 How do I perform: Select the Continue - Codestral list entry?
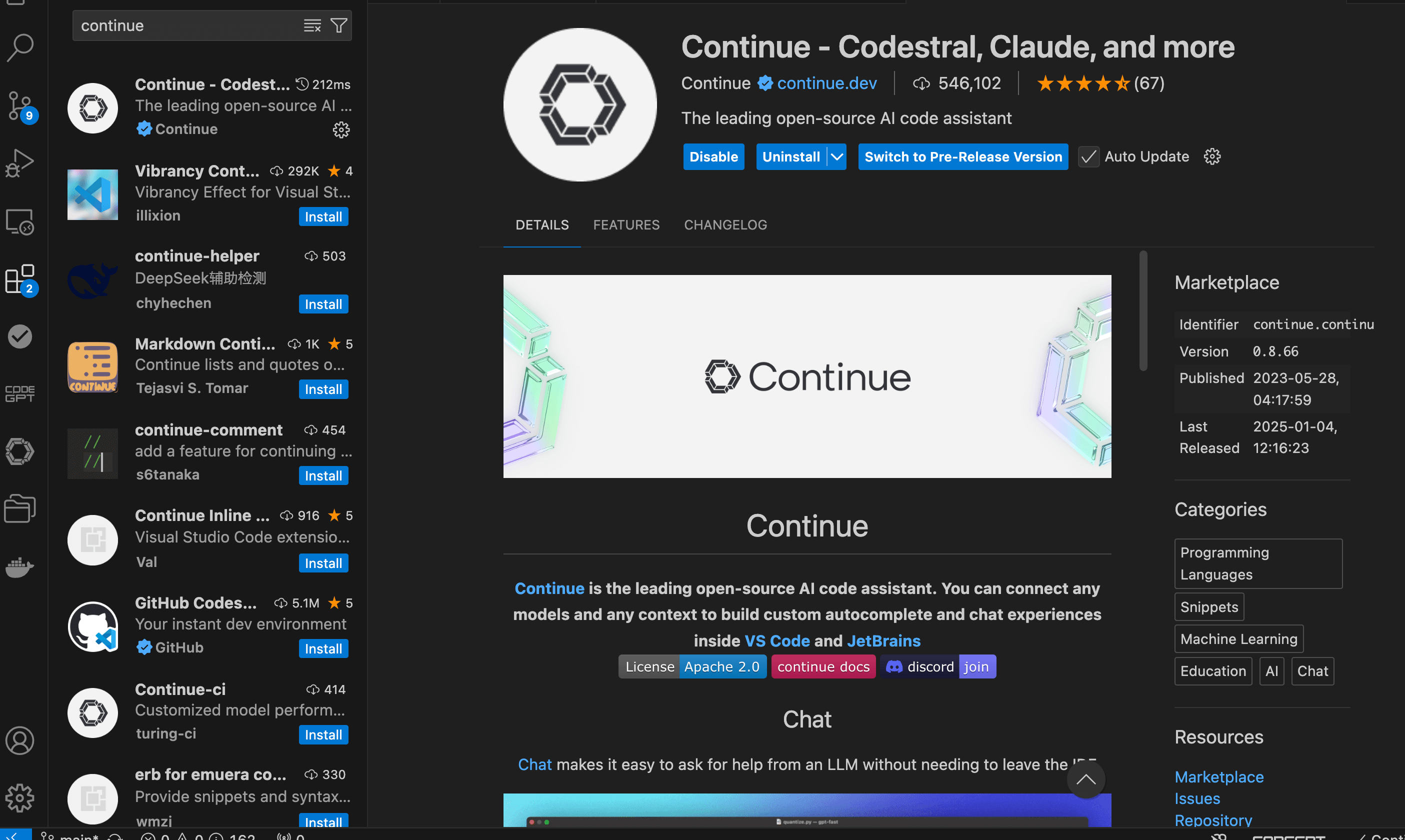tap(208, 107)
